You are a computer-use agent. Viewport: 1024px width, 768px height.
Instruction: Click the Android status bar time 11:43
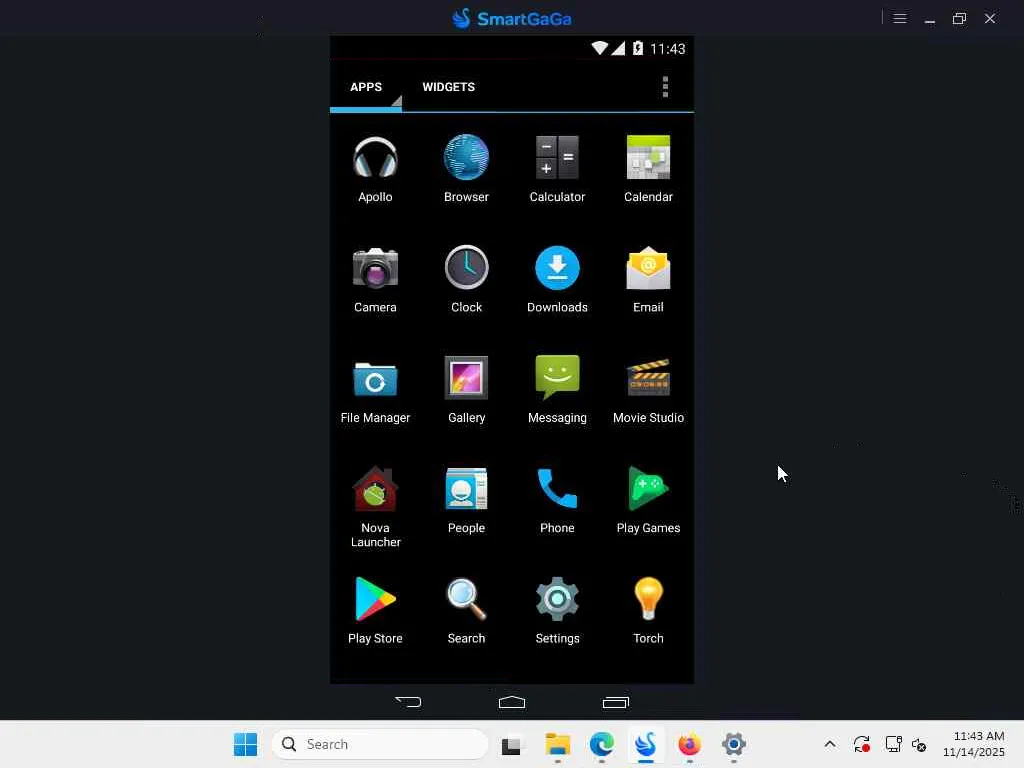tap(667, 49)
